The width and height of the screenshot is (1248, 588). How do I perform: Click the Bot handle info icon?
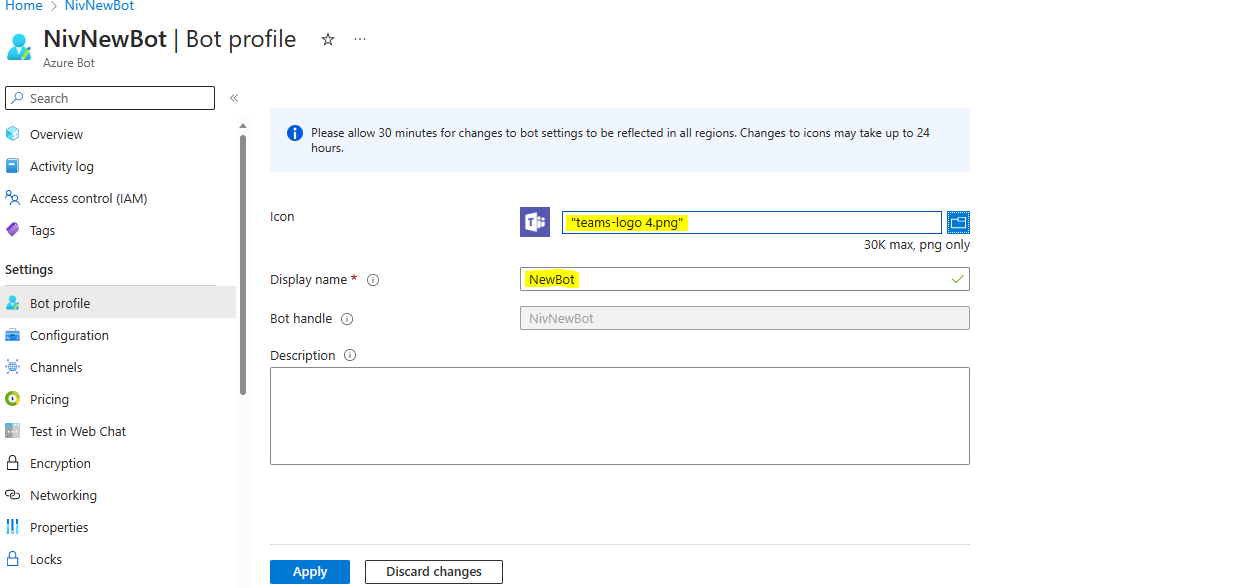pyautogui.click(x=347, y=319)
